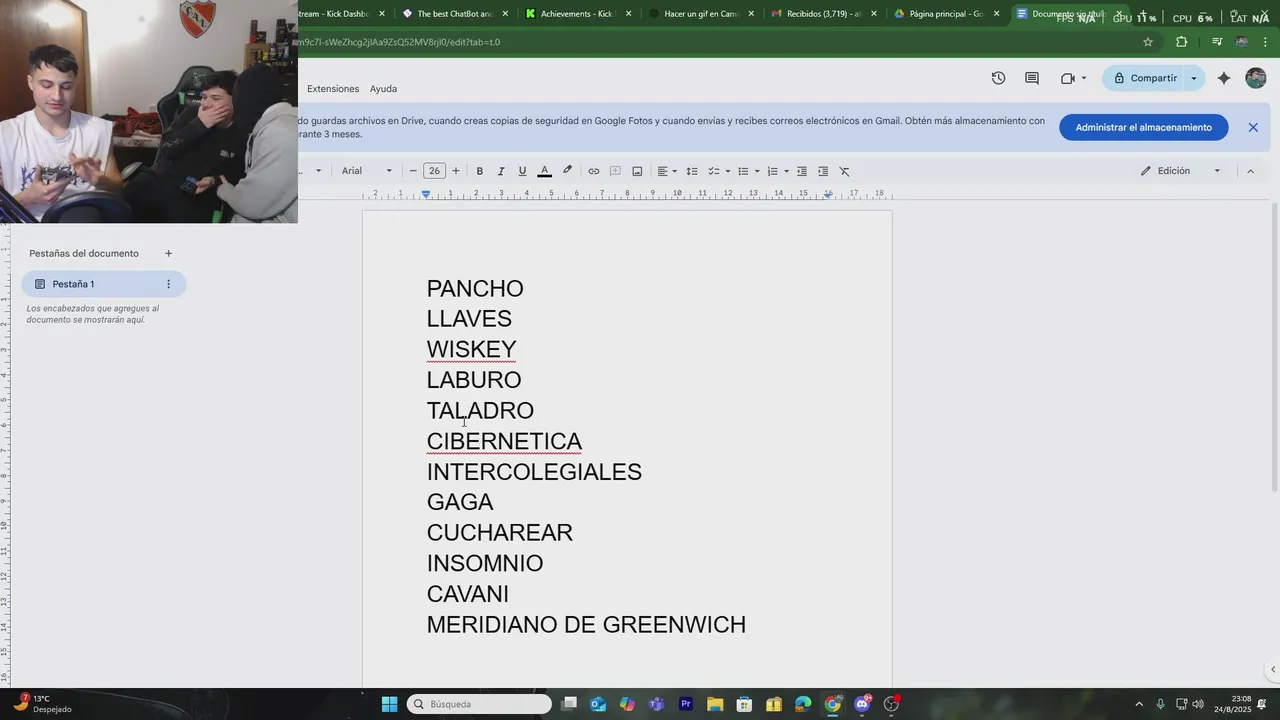Open the side panel arrow at bottom right
This screenshot has height=720, width=1280.
point(1272,669)
